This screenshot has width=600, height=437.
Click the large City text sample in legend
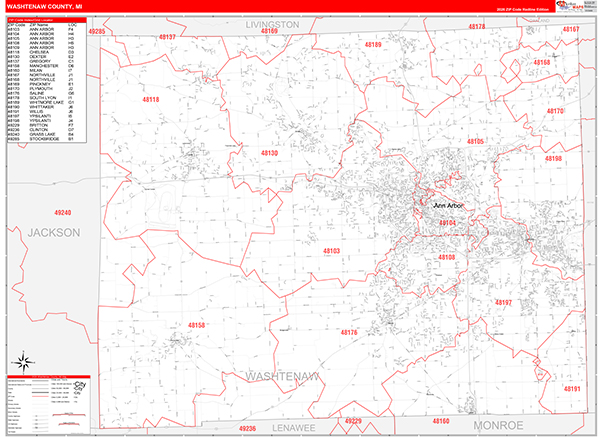80,384
